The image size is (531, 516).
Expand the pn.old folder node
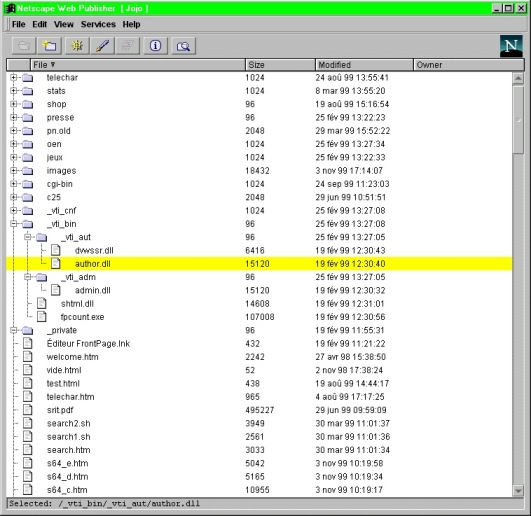[x=14, y=131]
